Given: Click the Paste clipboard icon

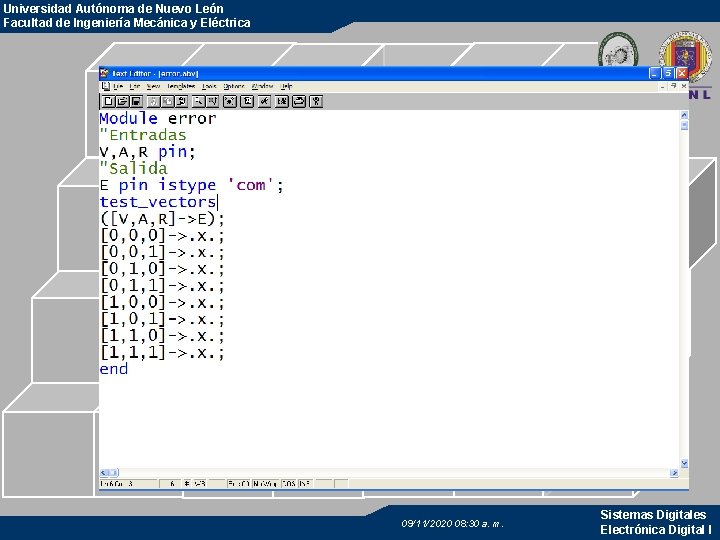Looking at the screenshot, I should 181,101.
